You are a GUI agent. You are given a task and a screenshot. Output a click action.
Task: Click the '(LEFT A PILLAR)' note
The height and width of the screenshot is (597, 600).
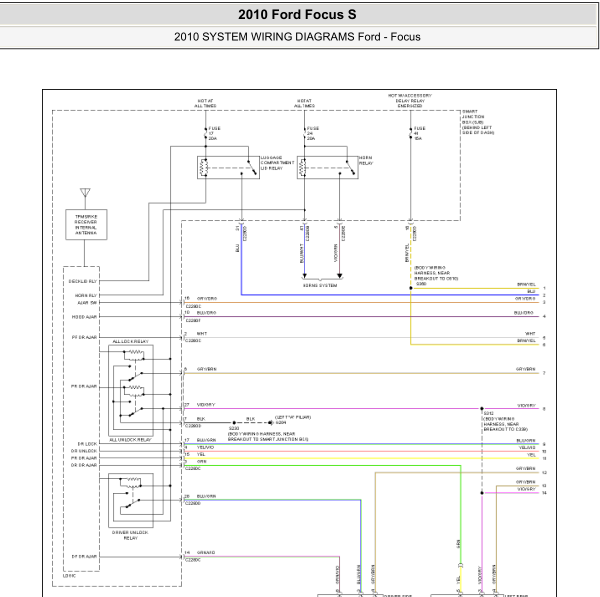click(293, 417)
